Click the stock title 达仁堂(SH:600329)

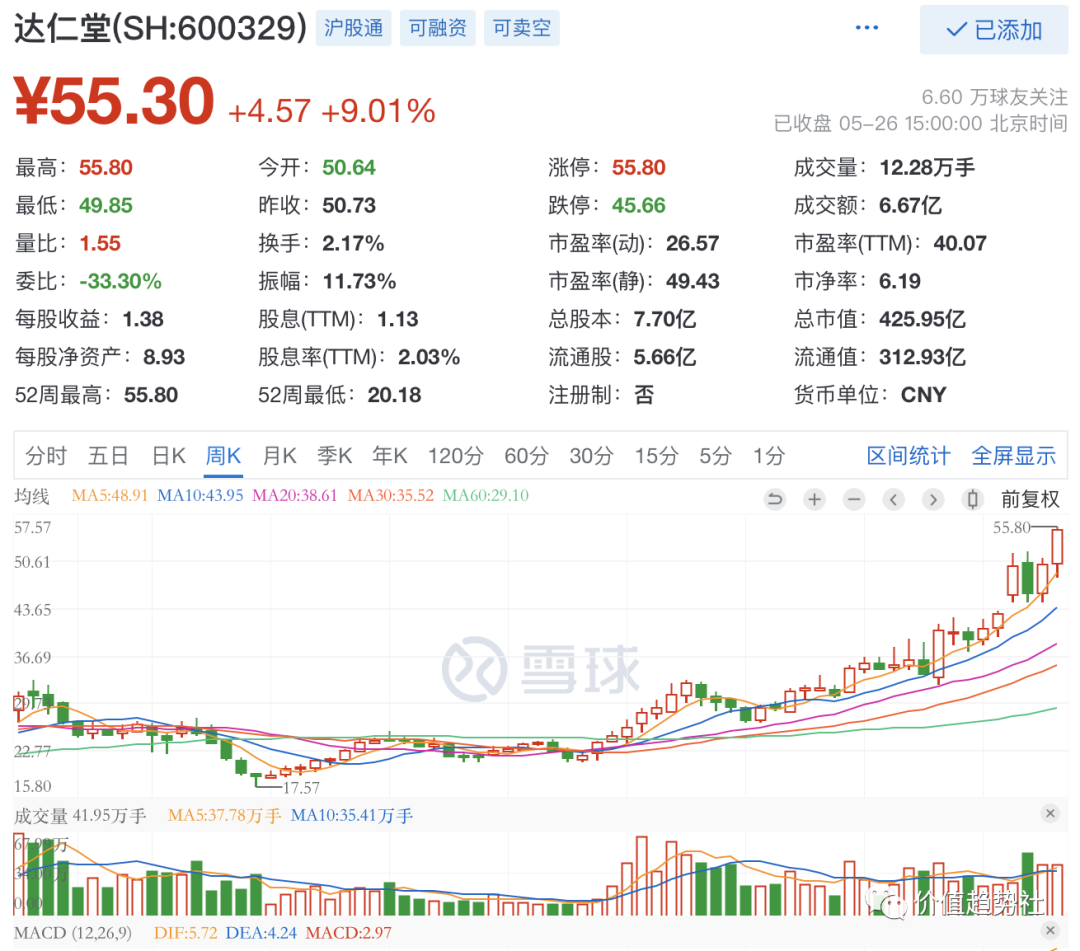pyautogui.click(x=160, y=28)
